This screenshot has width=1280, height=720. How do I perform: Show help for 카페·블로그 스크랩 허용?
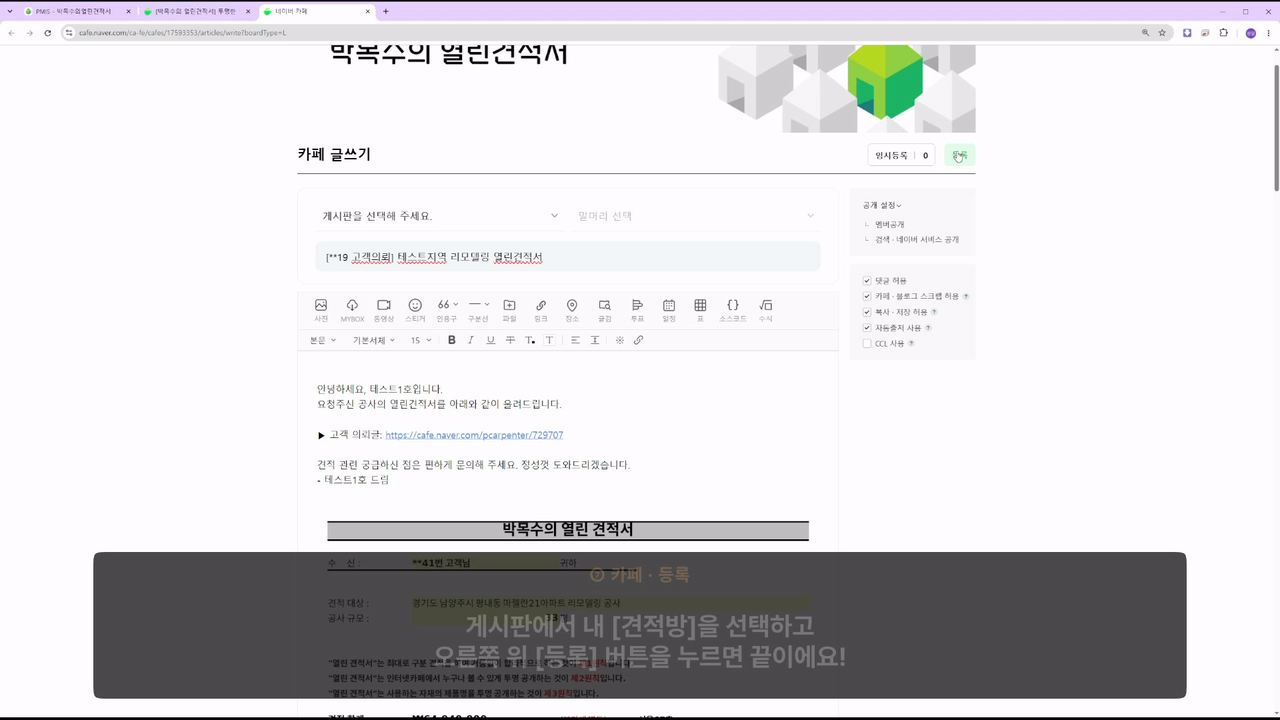click(966, 297)
